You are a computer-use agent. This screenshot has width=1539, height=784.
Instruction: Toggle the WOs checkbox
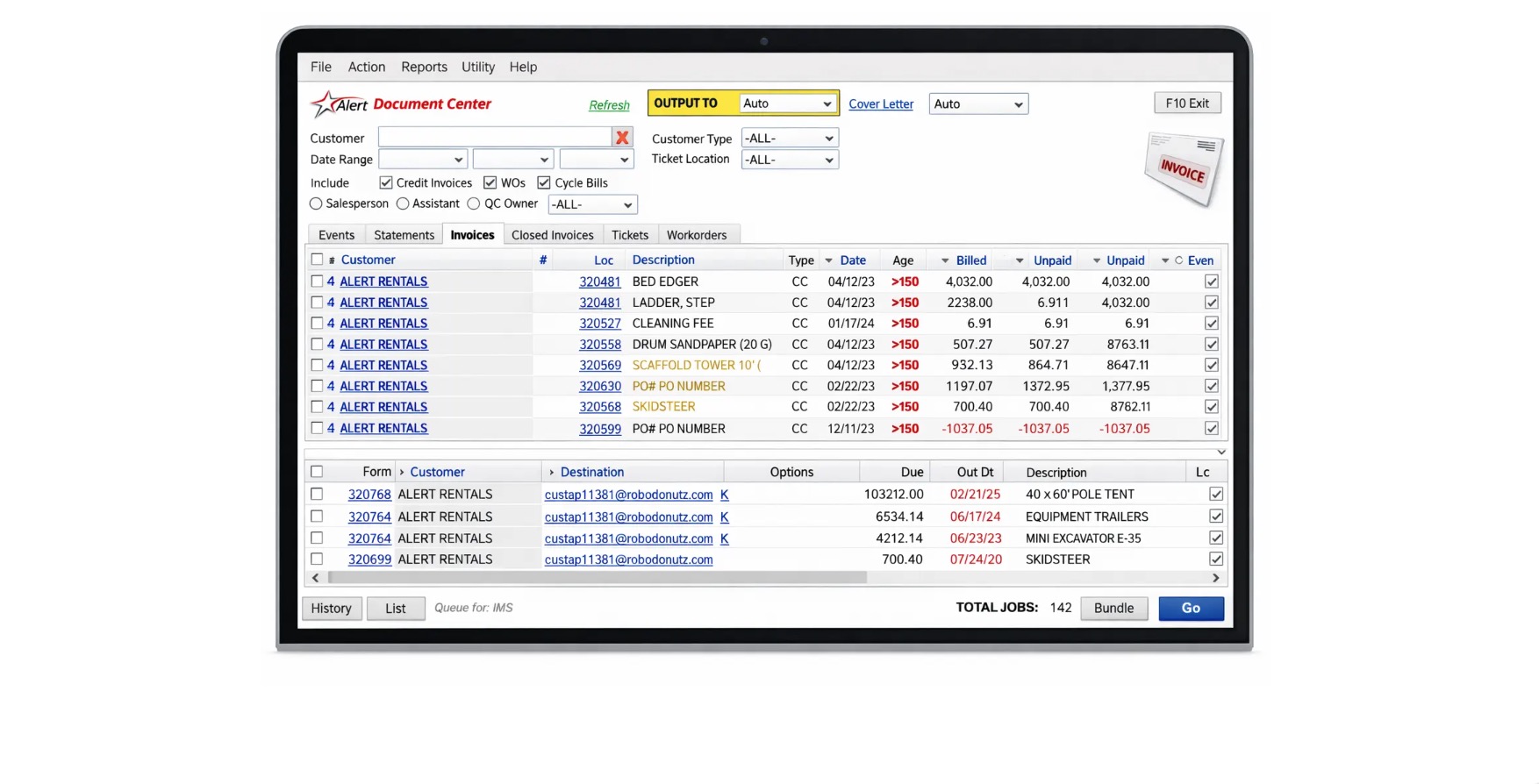pos(490,182)
